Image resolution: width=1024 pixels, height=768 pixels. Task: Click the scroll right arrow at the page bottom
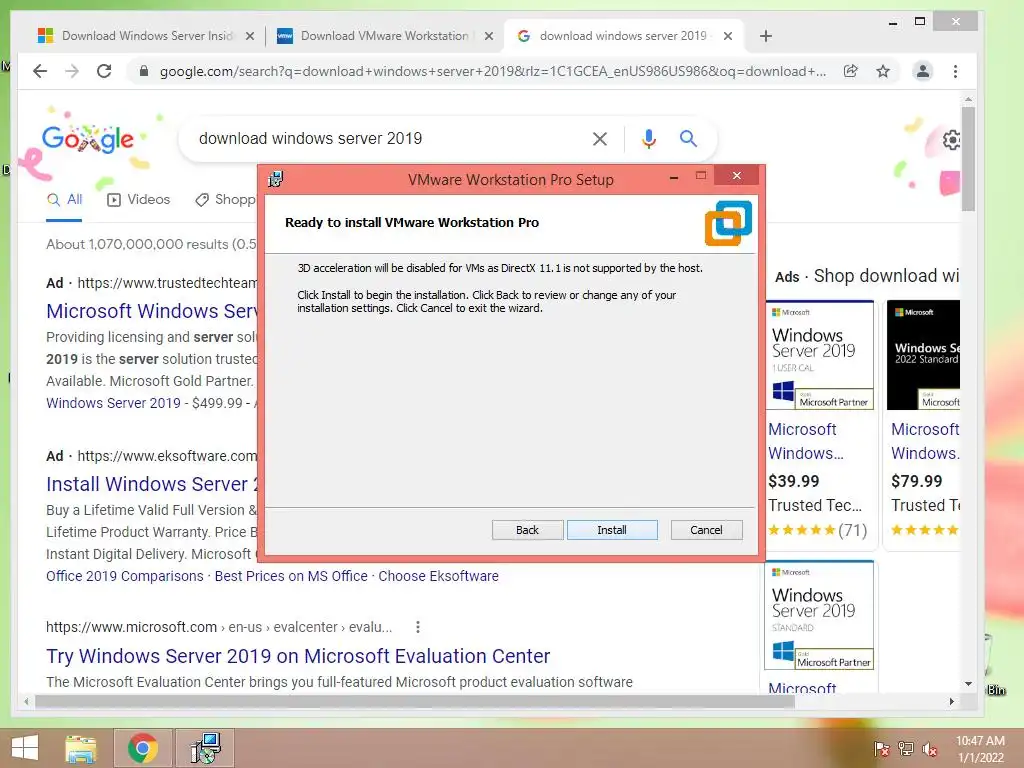952,701
